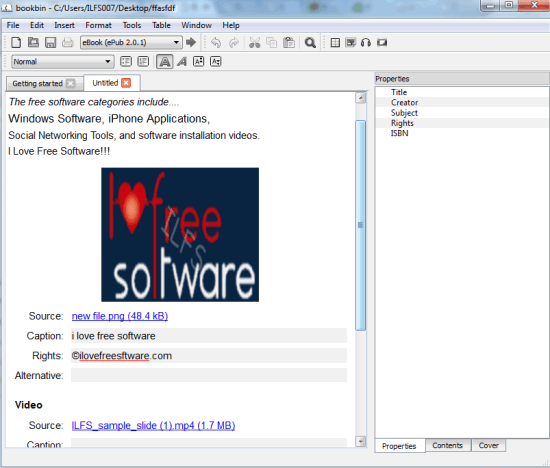Click the Save disk icon
Image resolution: width=550 pixels, height=468 pixels.
pyautogui.click(x=51, y=42)
